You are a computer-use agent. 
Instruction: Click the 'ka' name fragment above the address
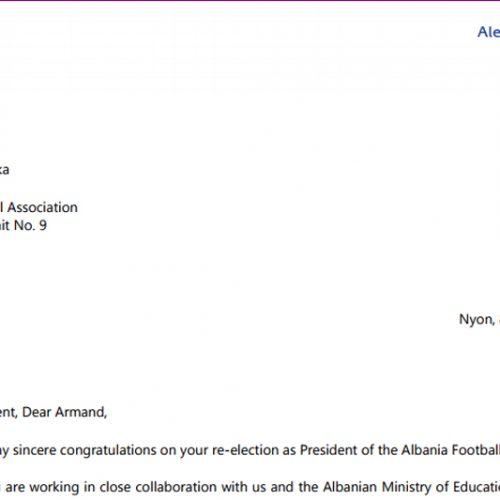[4, 170]
